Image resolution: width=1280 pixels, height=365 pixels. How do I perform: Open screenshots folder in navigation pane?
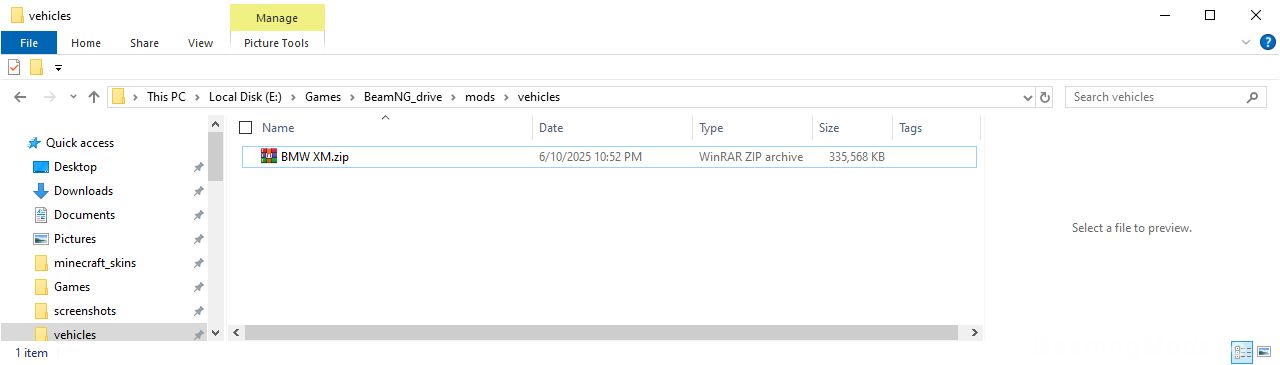click(85, 311)
